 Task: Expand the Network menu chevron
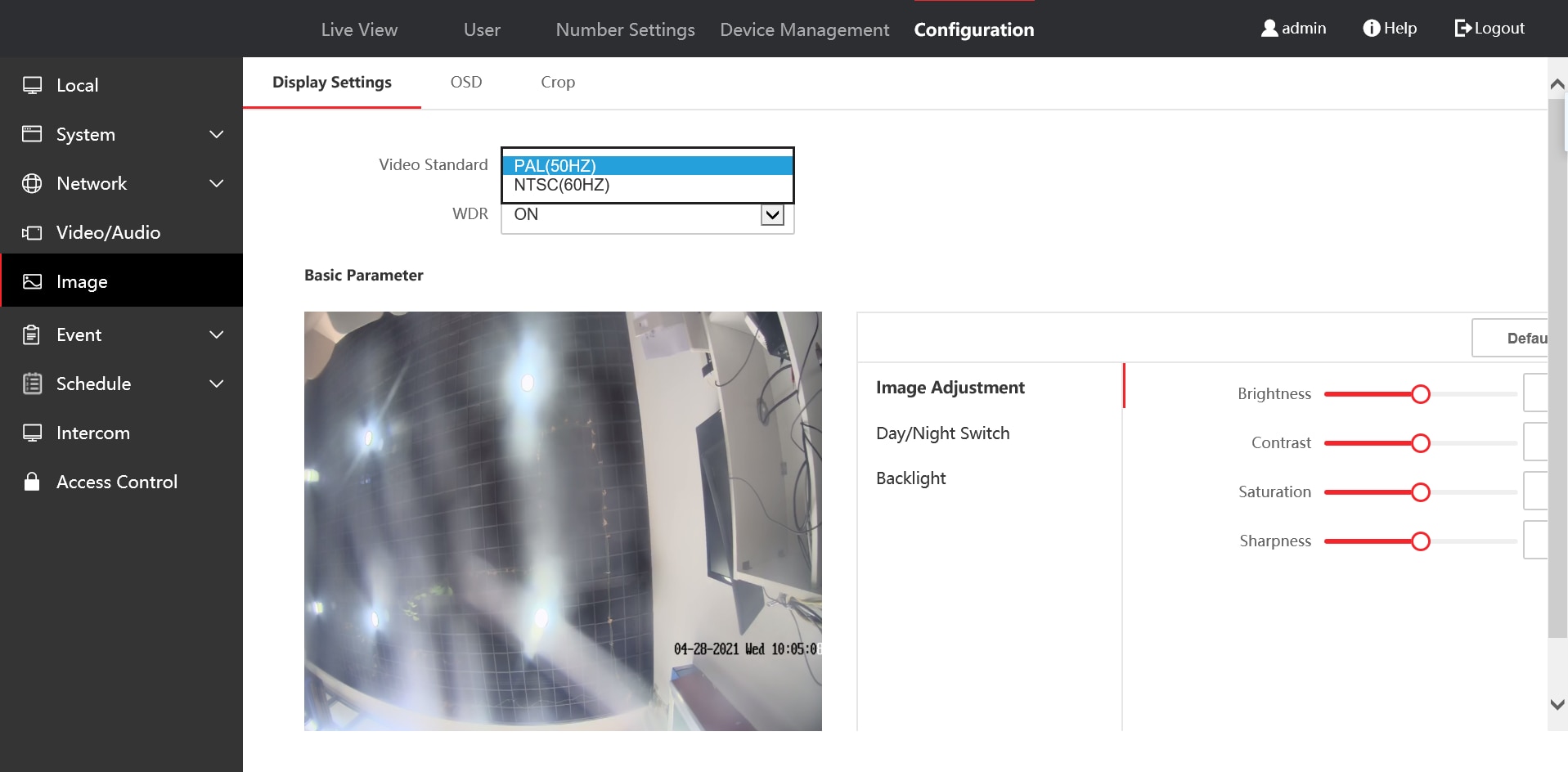217,183
